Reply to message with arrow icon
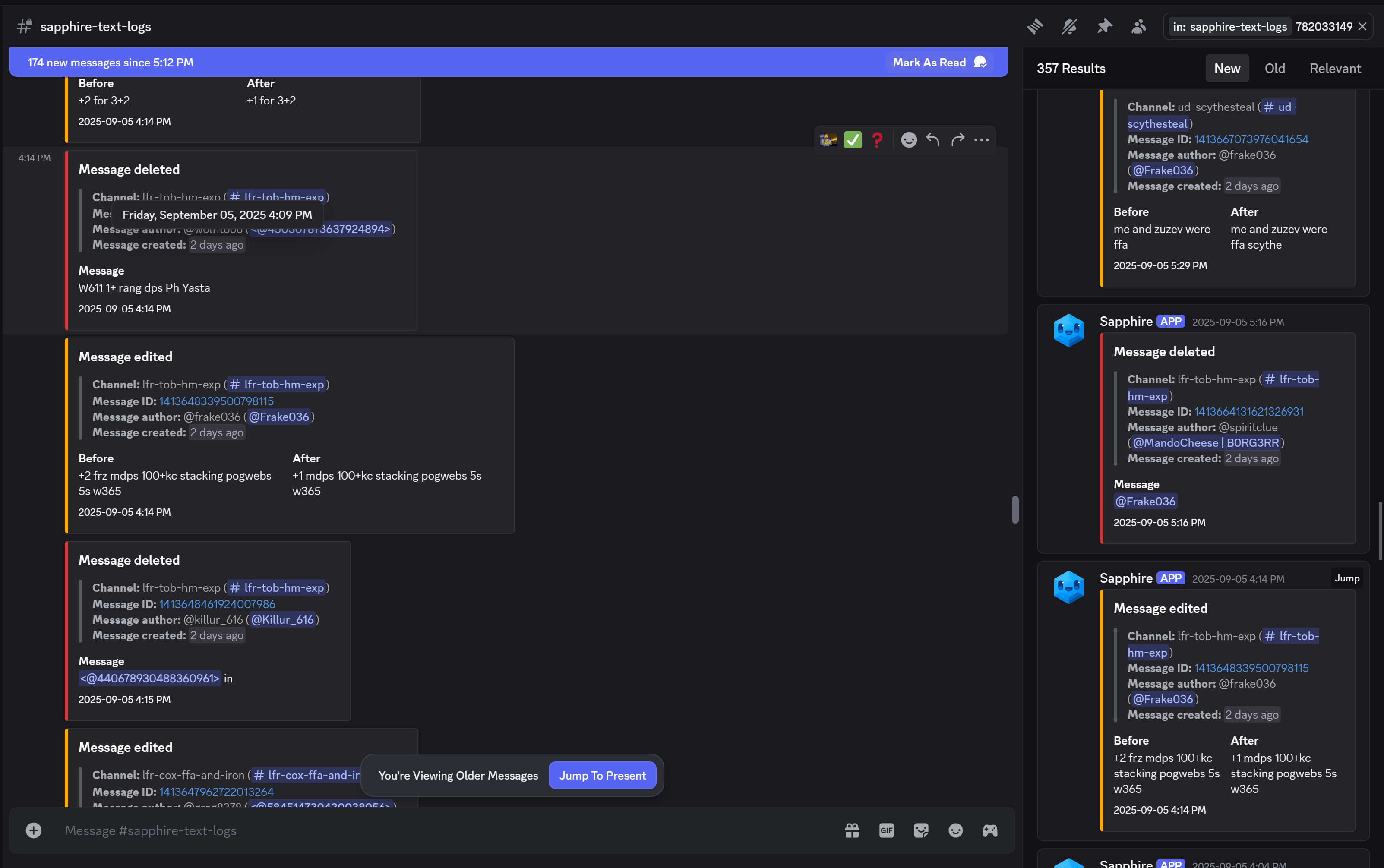The image size is (1384, 868). 933,139
